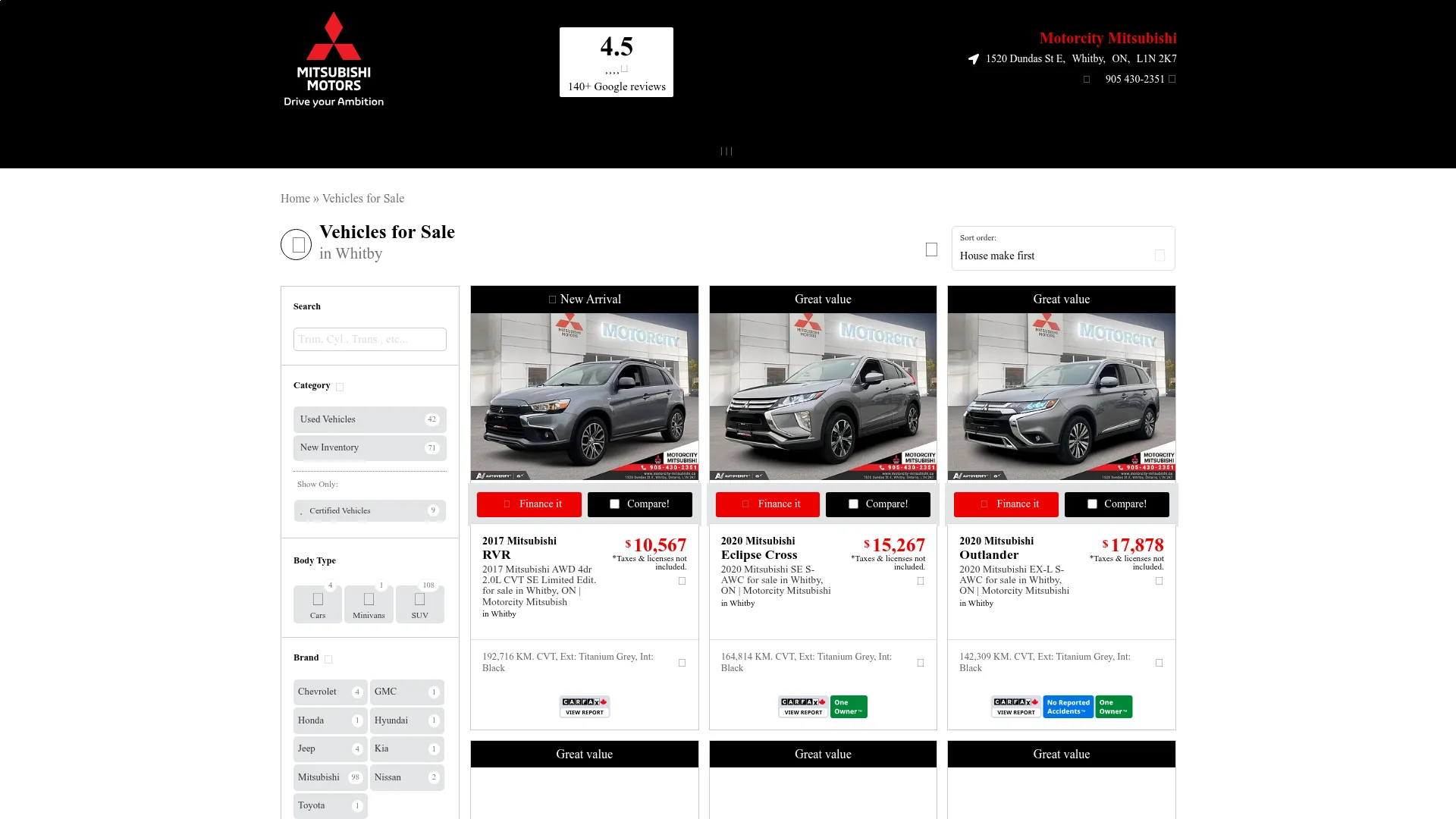Select SUV body type

[x=420, y=604]
